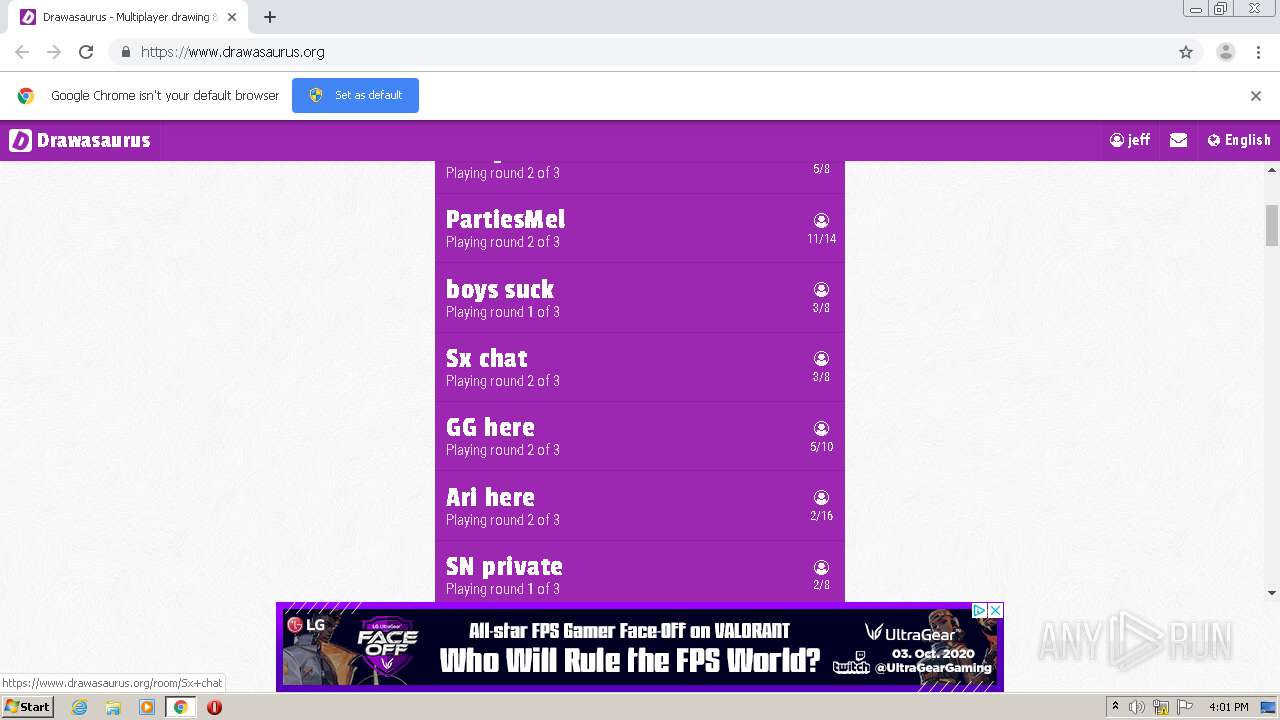Join the PartiesMel room
The width and height of the screenshot is (1280, 720).
click(x=640, y=229)
